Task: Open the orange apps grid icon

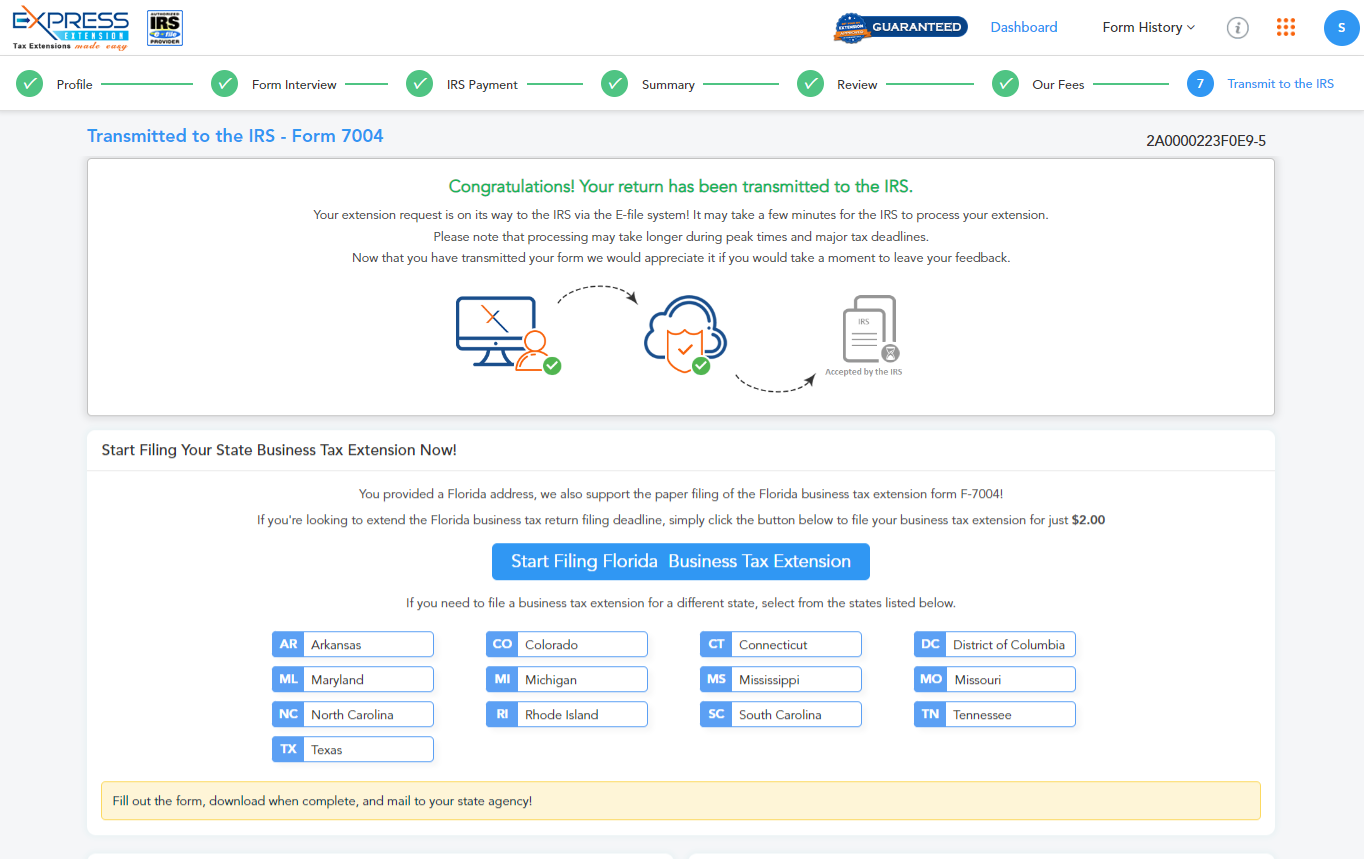Action: pos(1286,27)
